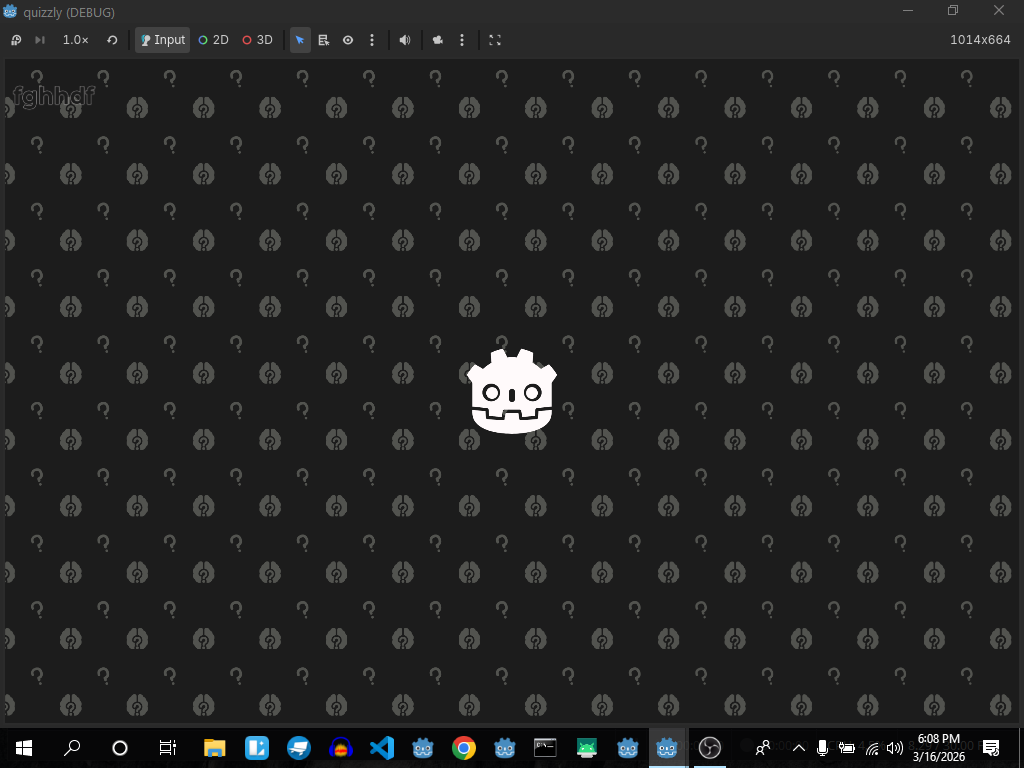Open OBS Studio from taskbar
The width and height of the screenshot is (1024, 768).
tap(709, 748)
